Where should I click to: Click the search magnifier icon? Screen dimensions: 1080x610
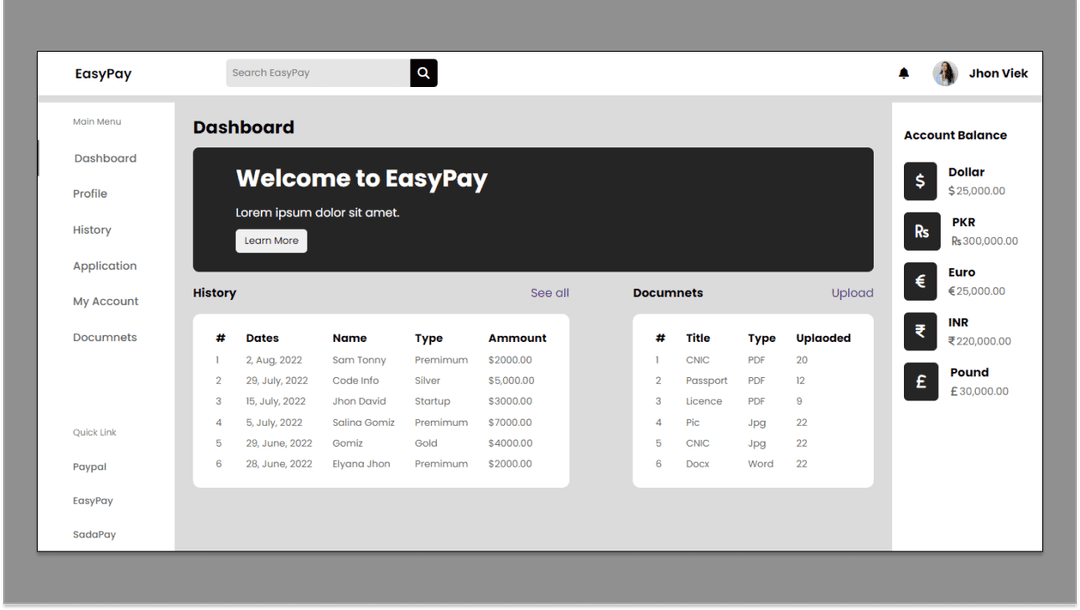click(x=423, y=72)
